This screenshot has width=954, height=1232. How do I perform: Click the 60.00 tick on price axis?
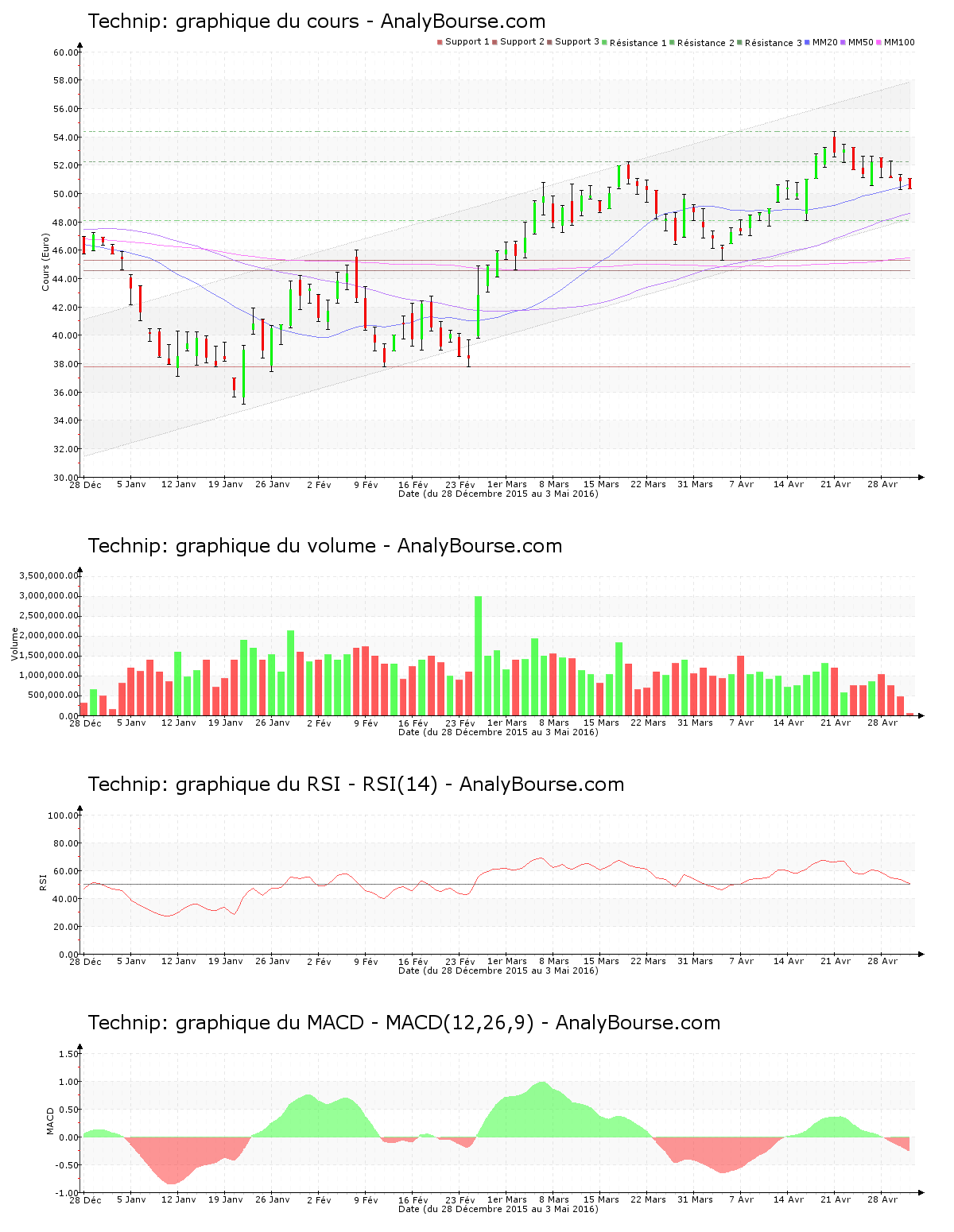coord(66,52)
